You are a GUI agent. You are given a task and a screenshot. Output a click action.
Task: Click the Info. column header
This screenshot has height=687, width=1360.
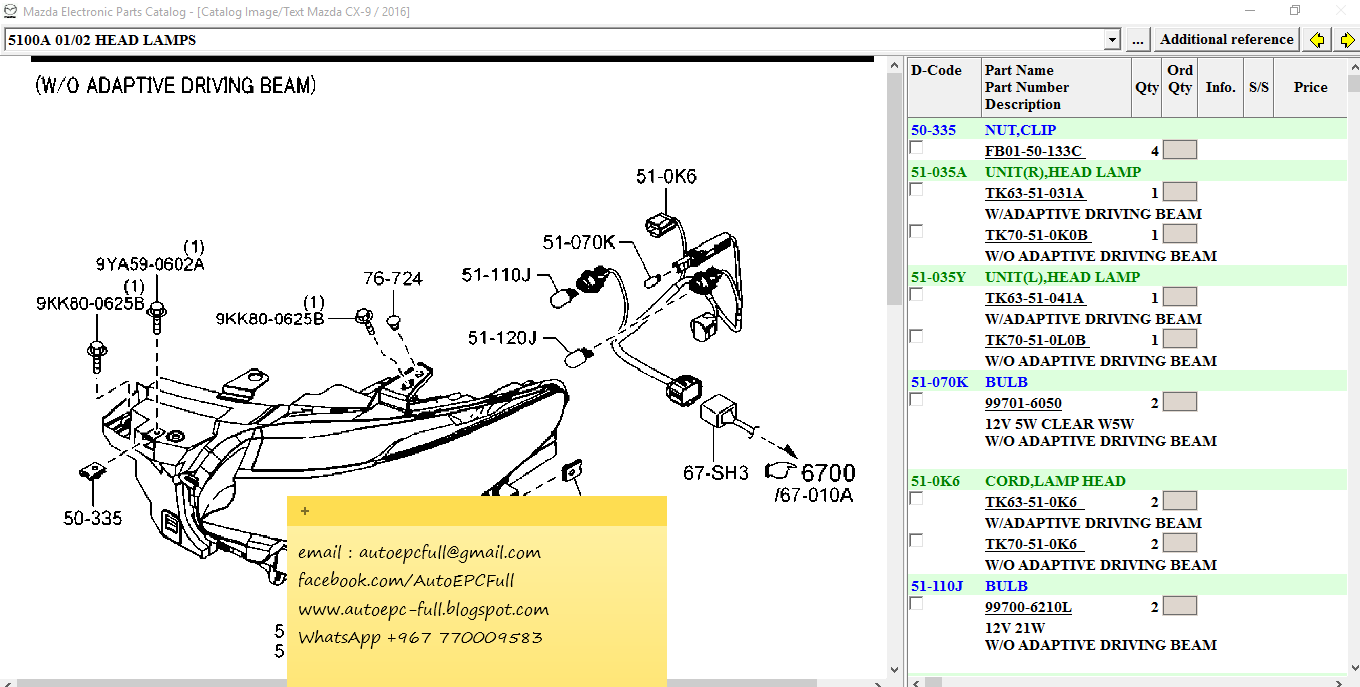1220,87
